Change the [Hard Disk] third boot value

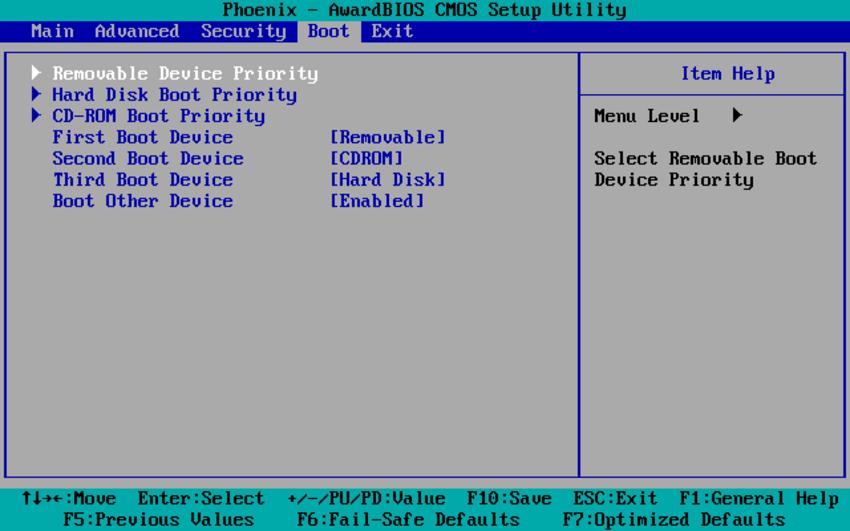coord(388,179)
